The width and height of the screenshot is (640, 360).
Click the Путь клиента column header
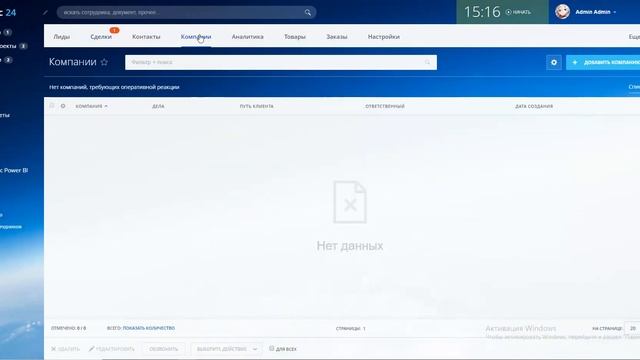click(x=256, y=106)
